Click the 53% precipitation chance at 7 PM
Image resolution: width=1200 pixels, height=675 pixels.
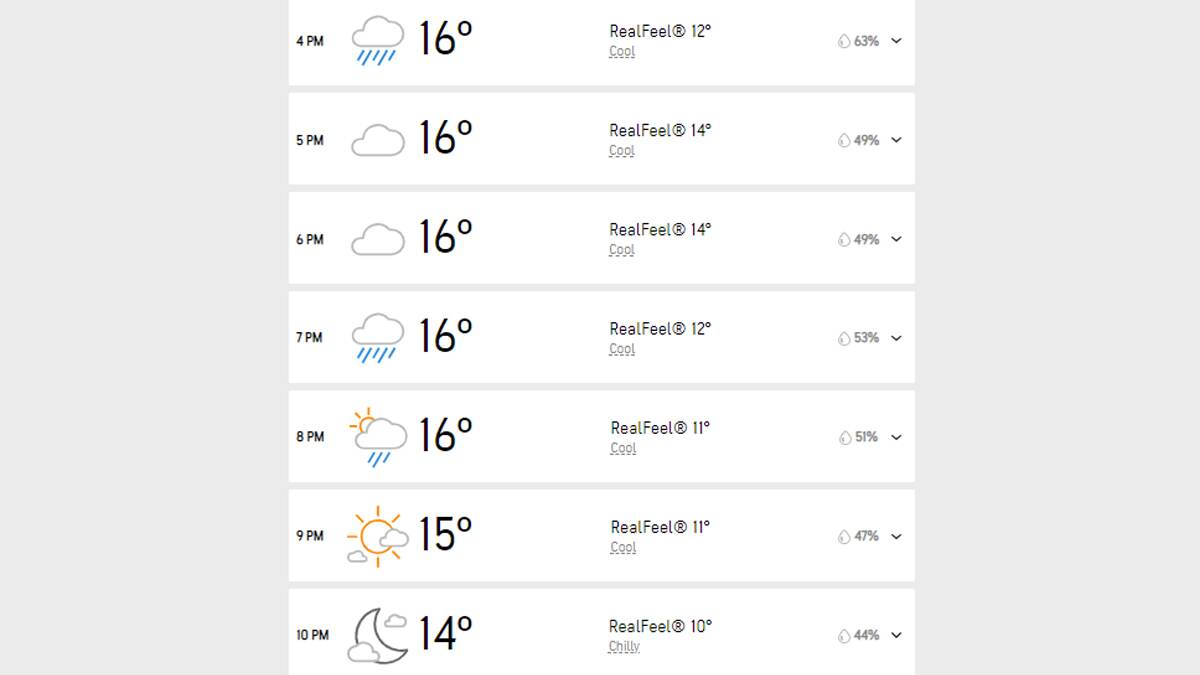pos(866,338)
